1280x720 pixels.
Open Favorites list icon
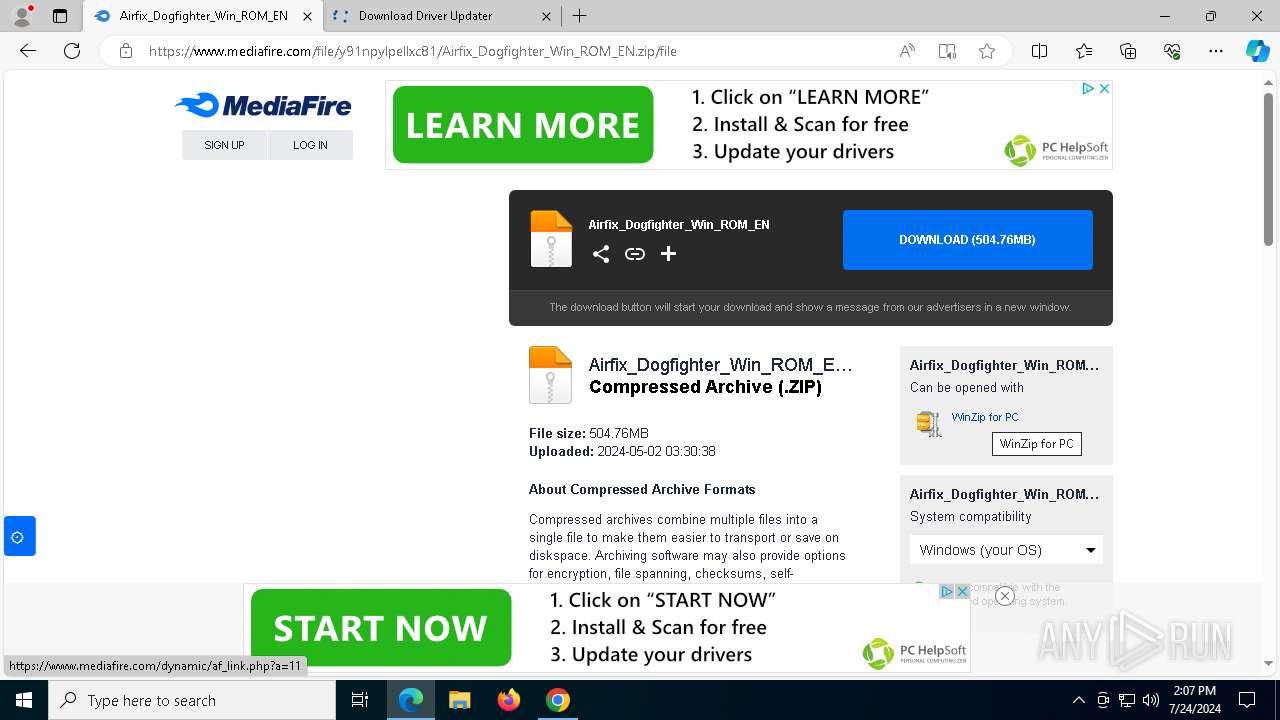tap(1084, 51)
